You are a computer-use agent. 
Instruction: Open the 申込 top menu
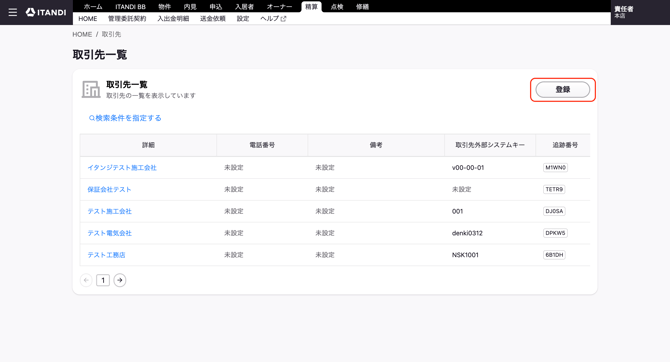(x=216, y=6)
